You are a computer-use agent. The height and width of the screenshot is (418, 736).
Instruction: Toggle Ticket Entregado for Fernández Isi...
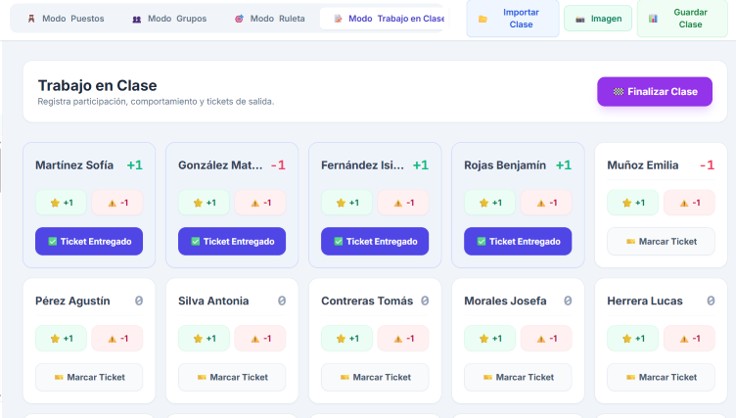coord(375,241)
